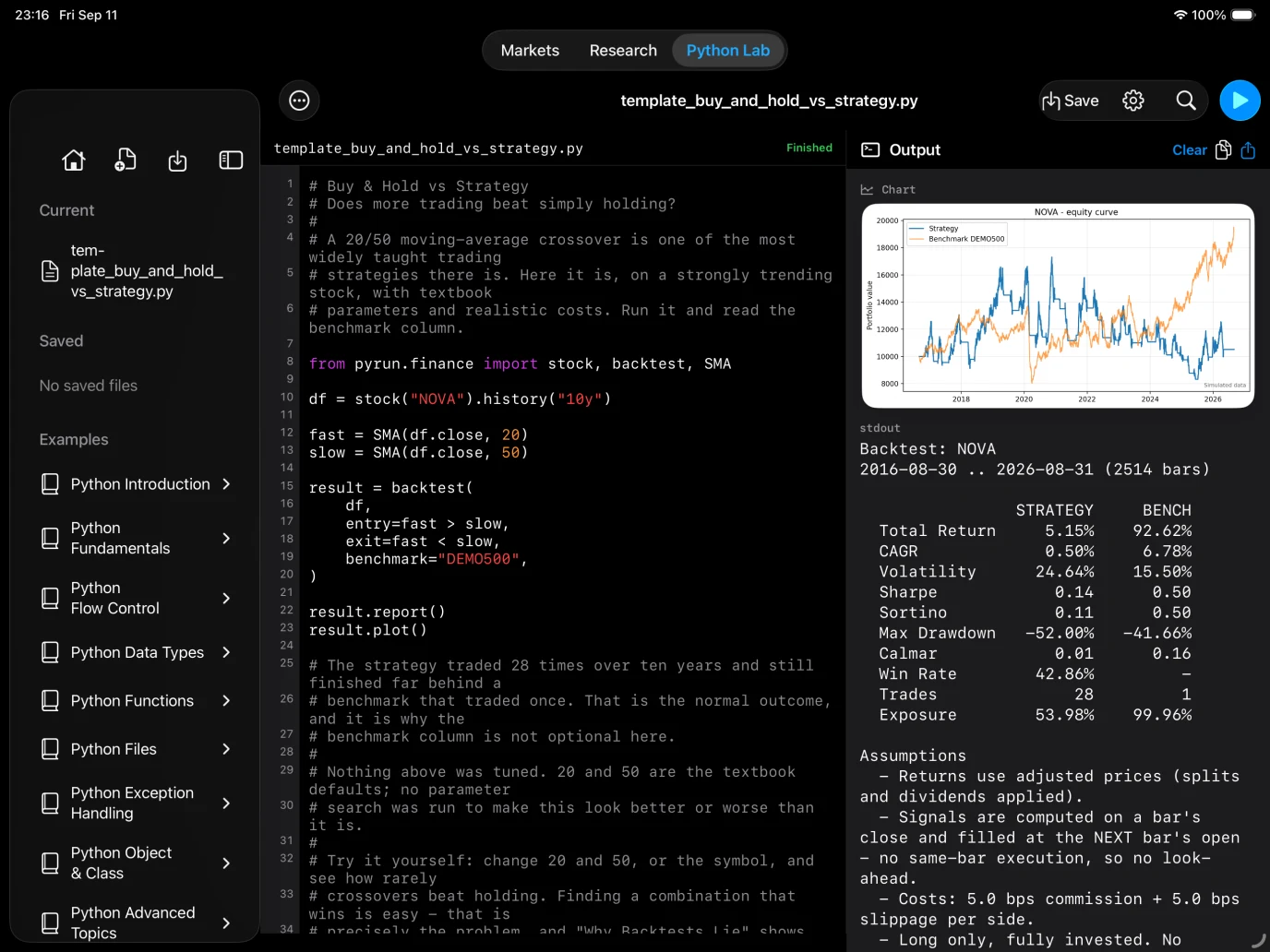Switch to the Research tab
This screenshot has width=1270, height=952.
coord(623,51)
